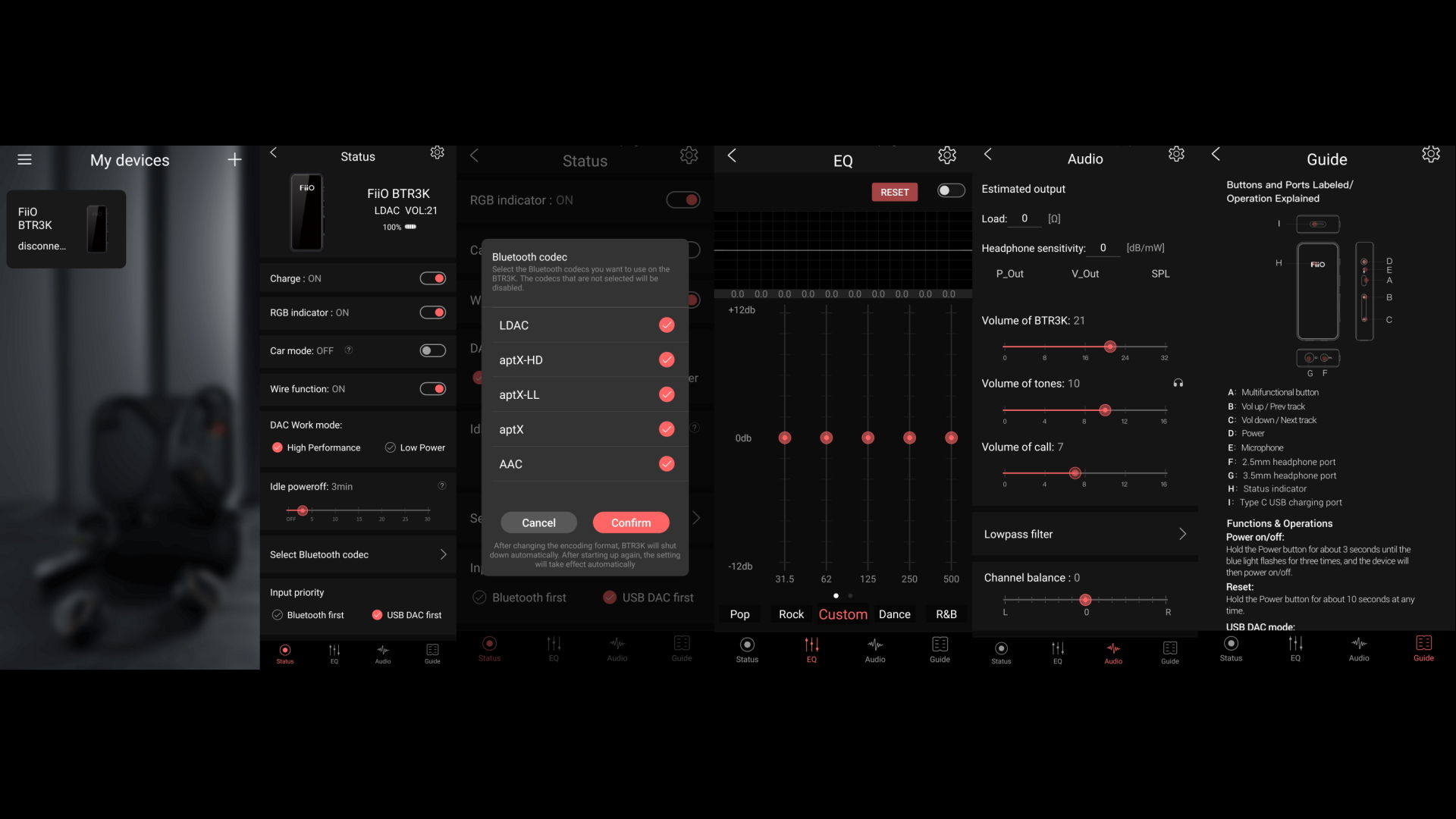Select the Custom EQ preset tab

(842, 614)
